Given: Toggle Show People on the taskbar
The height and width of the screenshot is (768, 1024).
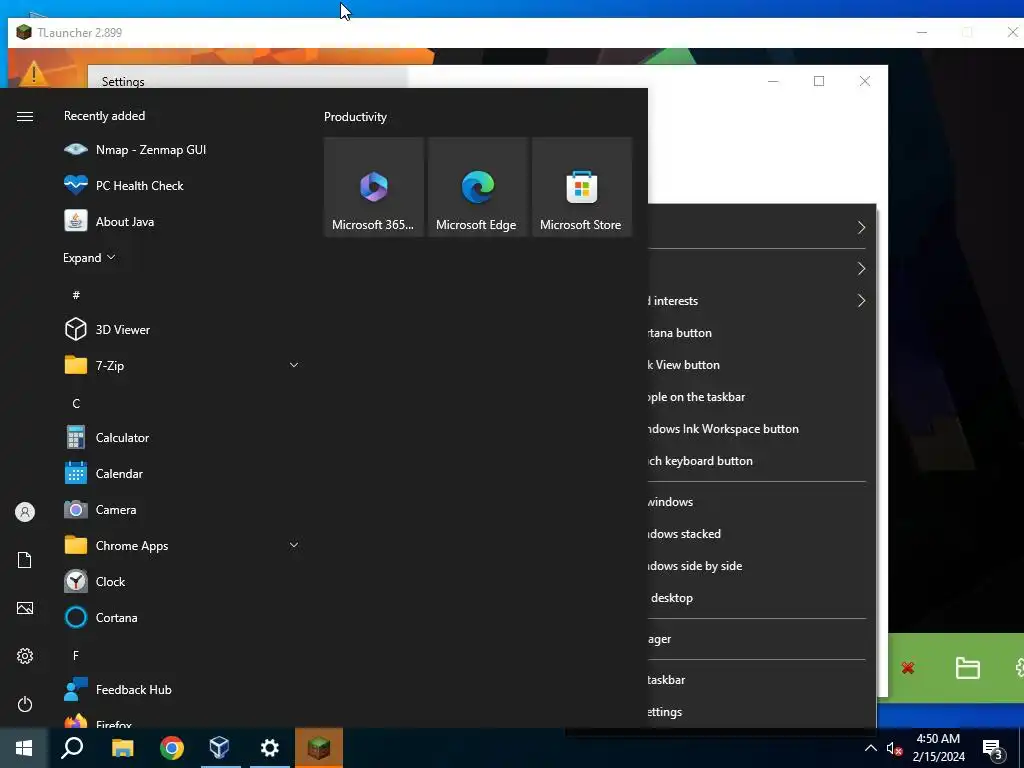Looking at the screenshot, I should point(761,396).
